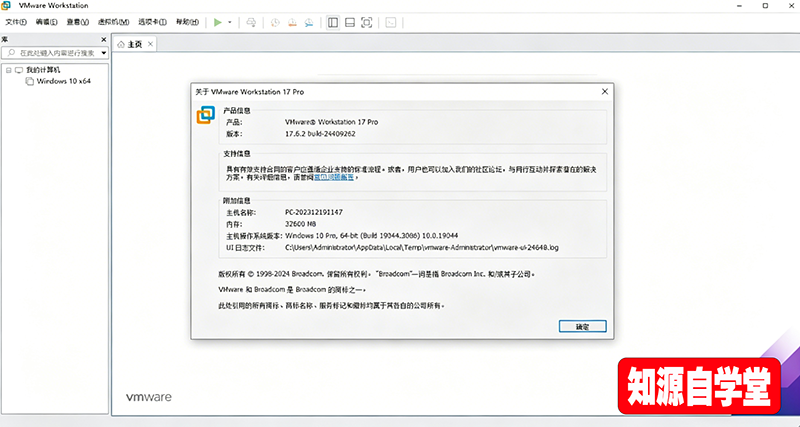Click the green Power On play button
This screenshot has height=427, width=800.
(218, 21)
